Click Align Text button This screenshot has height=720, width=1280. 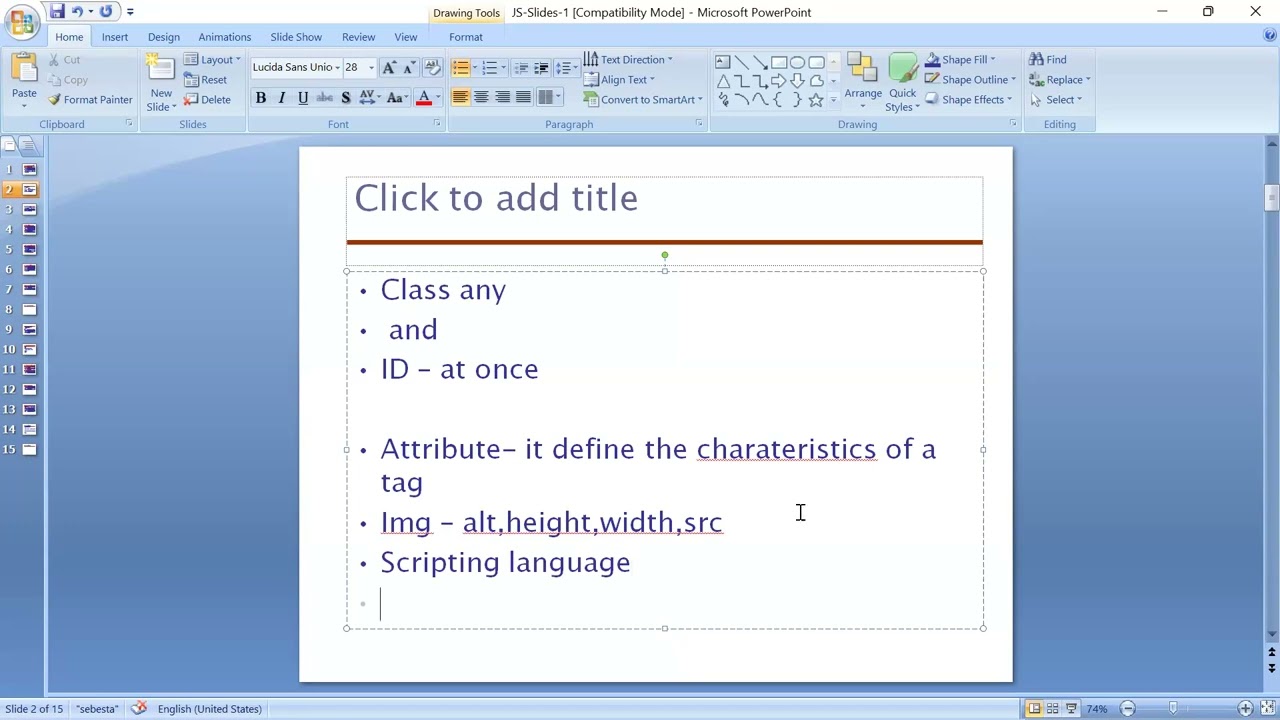click(x=619, y=80)
